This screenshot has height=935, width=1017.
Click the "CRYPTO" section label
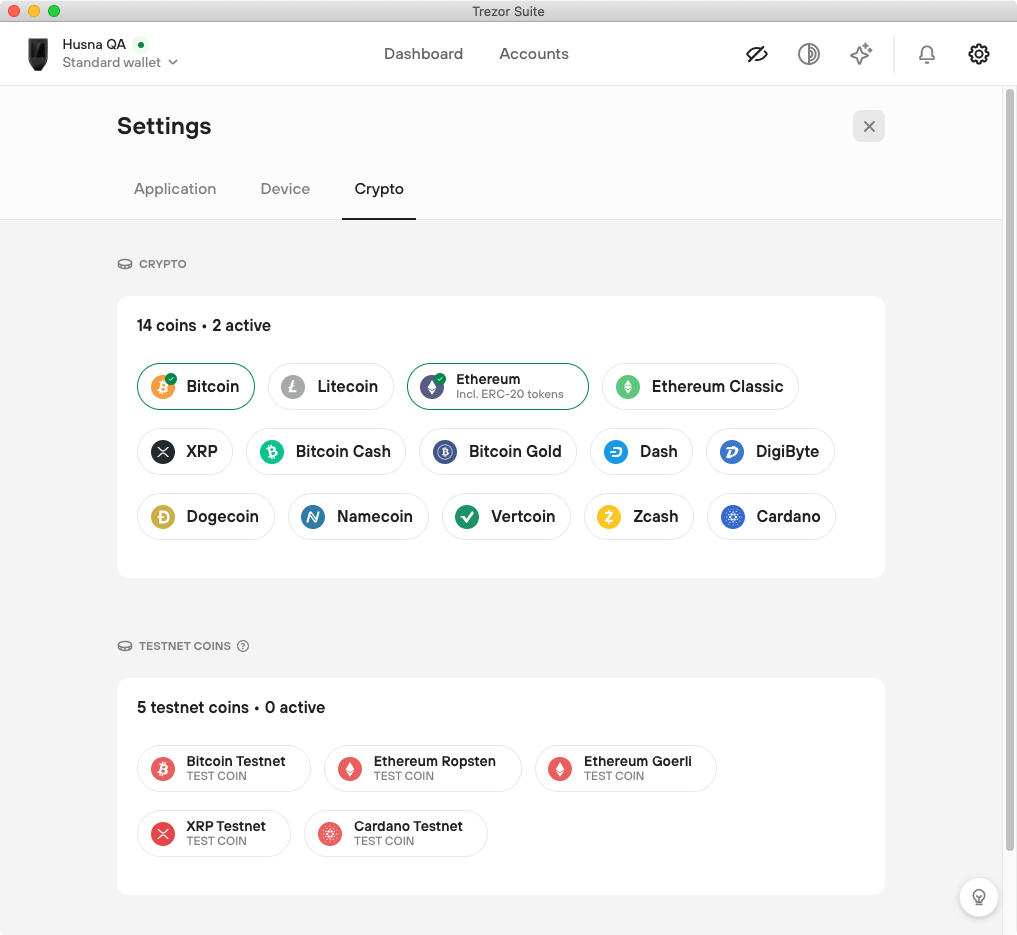[163, 264]
